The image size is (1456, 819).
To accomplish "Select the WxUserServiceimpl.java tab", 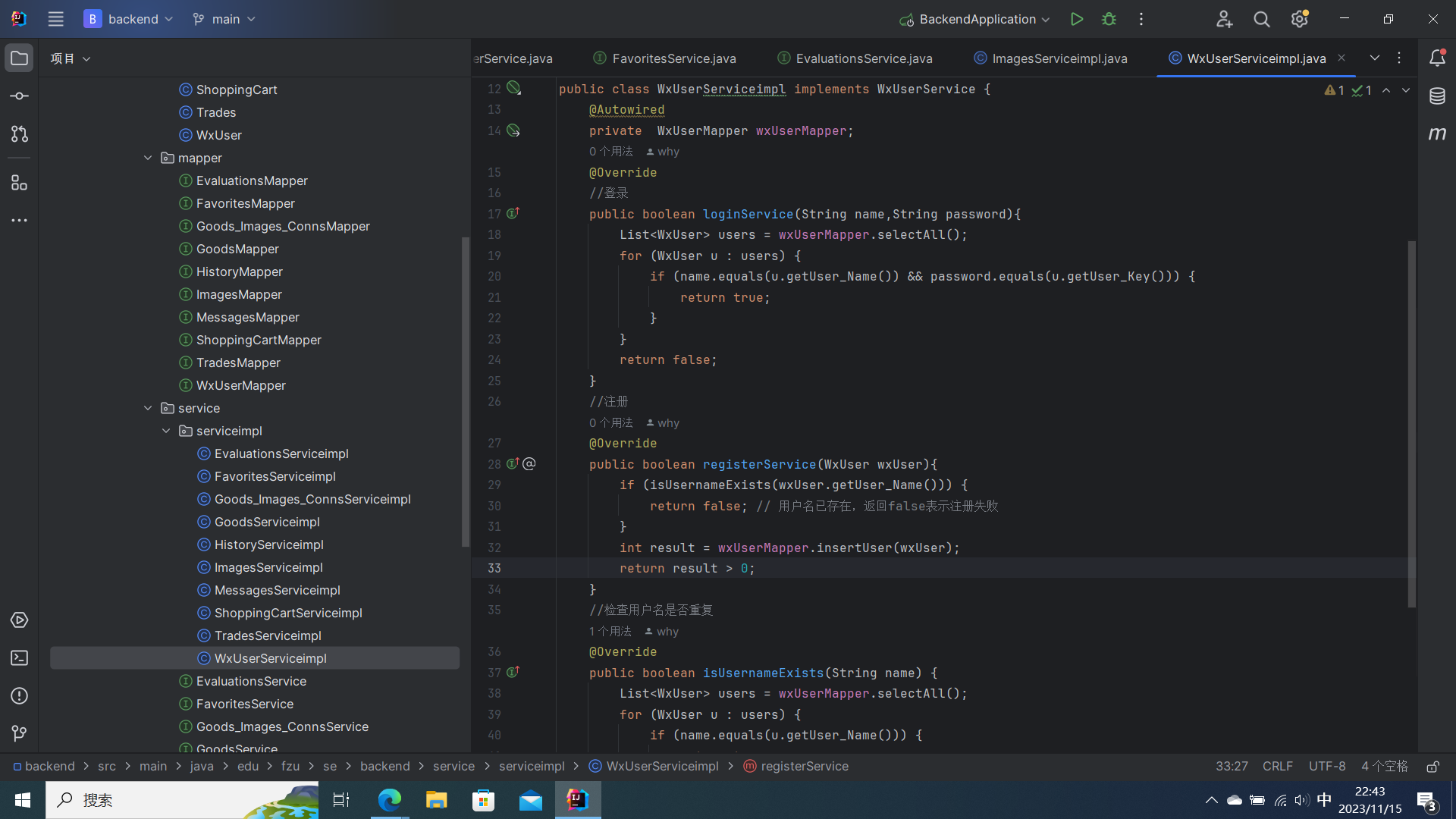I will 1248,58.
